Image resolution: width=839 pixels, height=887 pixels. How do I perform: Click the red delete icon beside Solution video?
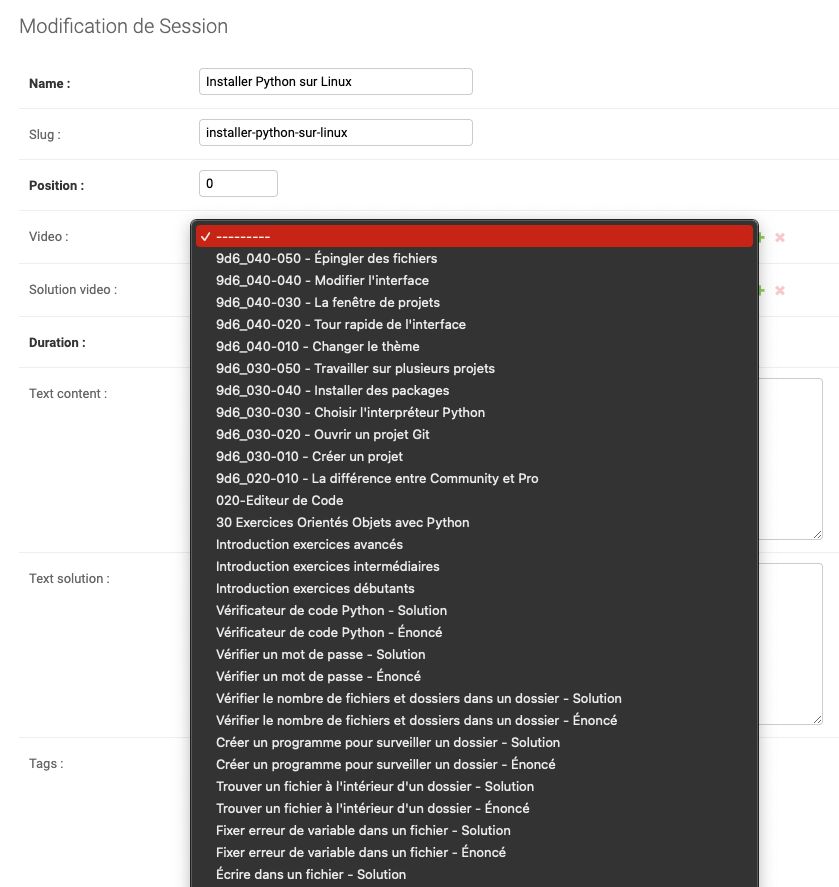coord(780,290)
